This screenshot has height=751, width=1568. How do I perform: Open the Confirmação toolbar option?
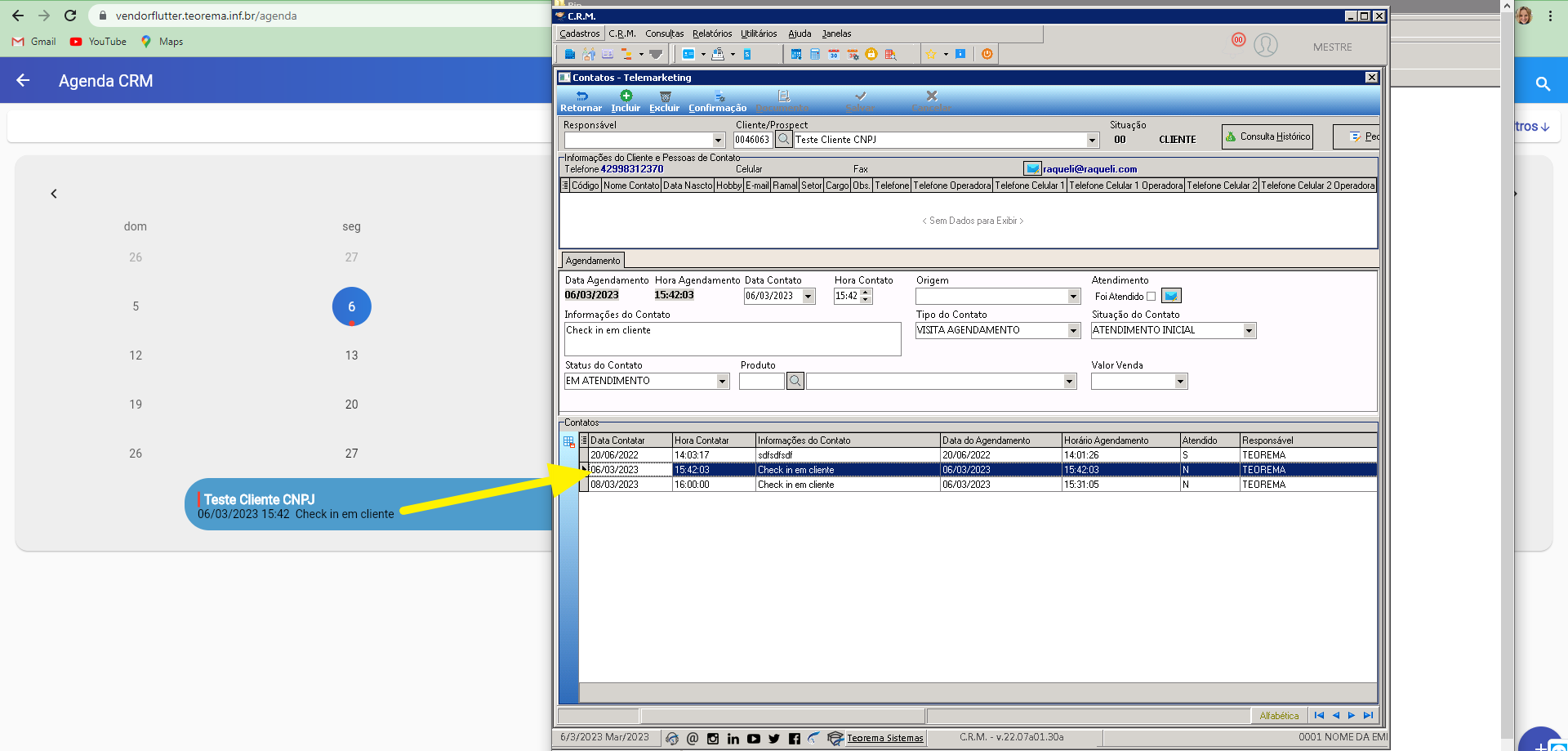click(717, 101)
